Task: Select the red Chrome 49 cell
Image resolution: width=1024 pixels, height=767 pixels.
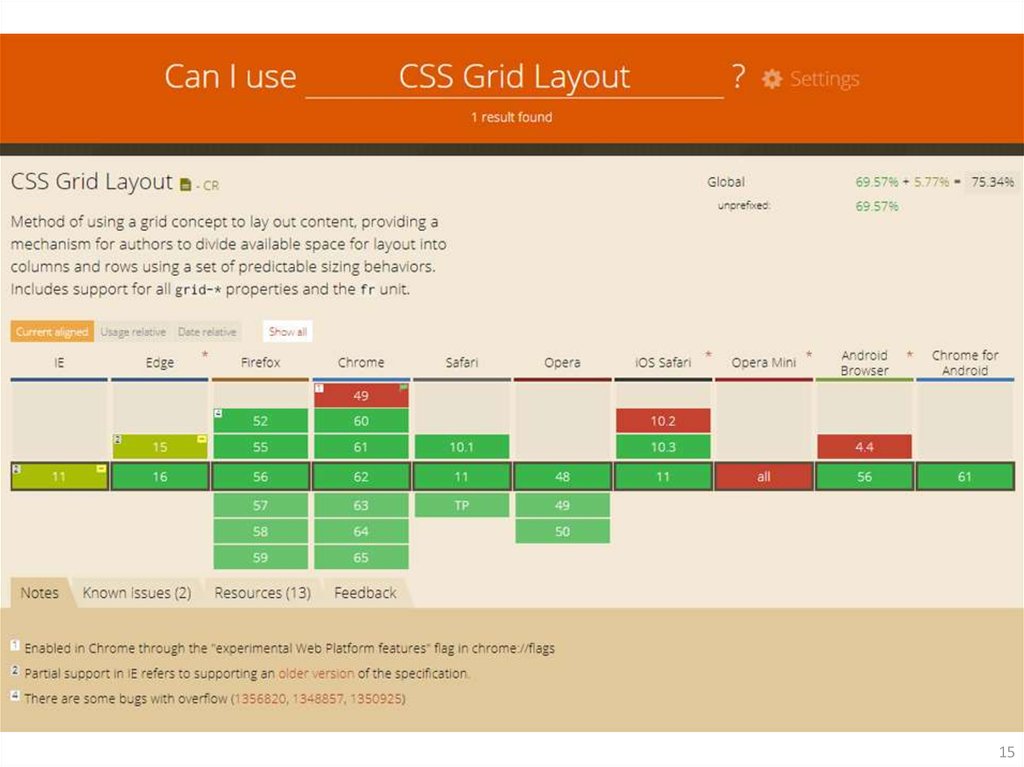Action: (x=361, y=395)
